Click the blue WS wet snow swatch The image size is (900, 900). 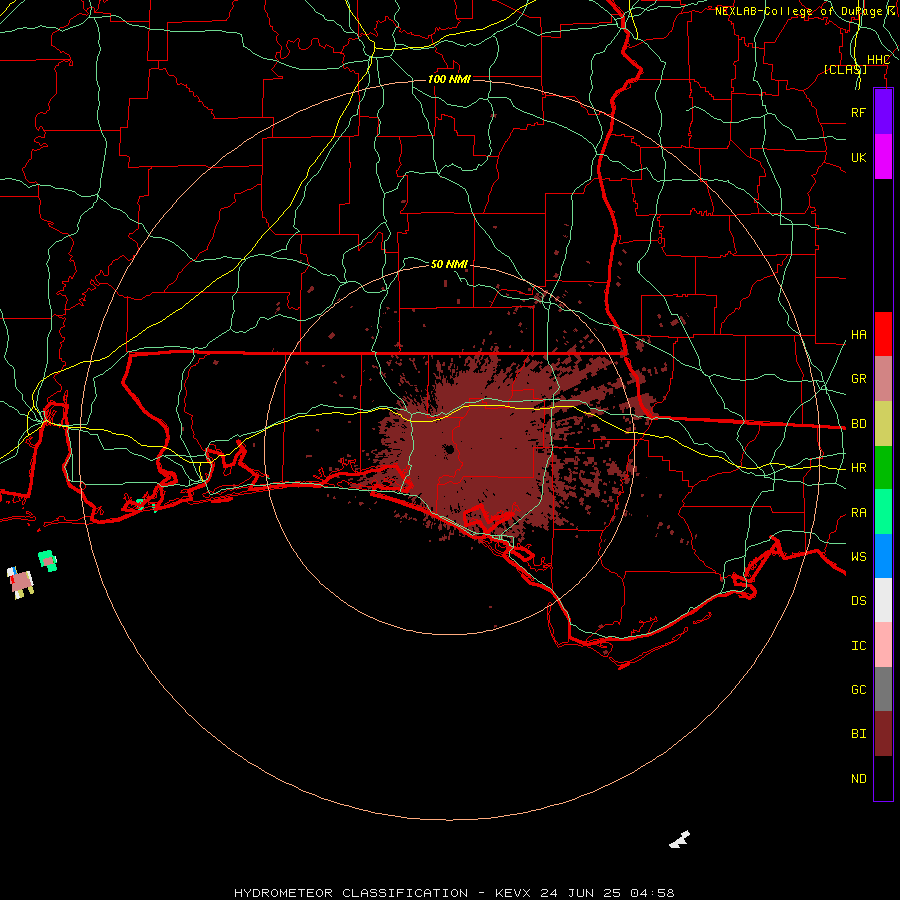(x=883, y=556)
